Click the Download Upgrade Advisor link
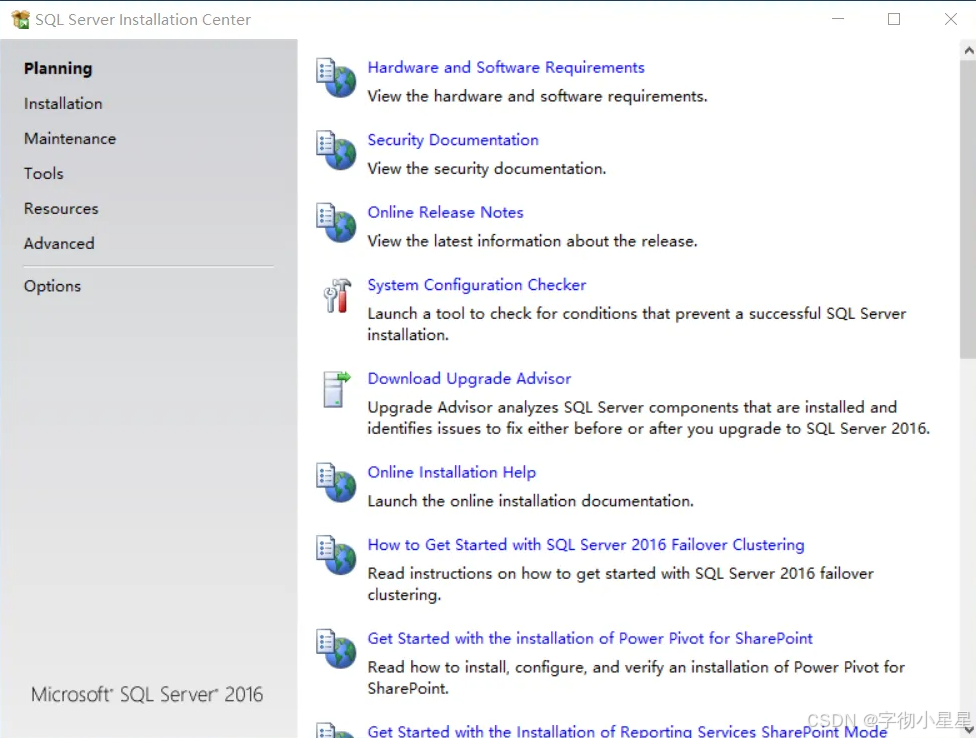The height and width of the screenshot is (738, 976). pyautogui.click(x=469, y=378)
